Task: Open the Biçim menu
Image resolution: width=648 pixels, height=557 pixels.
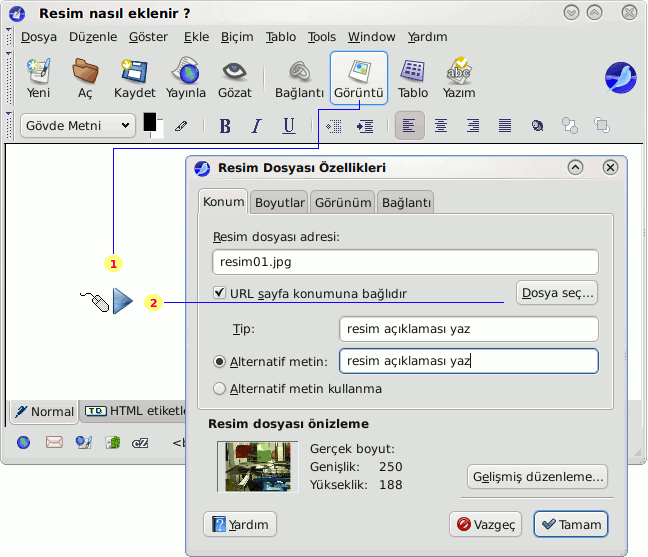Action: 237,37
